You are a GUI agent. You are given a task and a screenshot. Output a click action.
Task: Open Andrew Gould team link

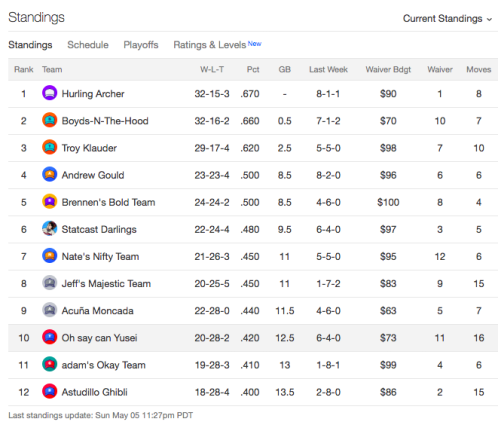click(x=93, y=175)
